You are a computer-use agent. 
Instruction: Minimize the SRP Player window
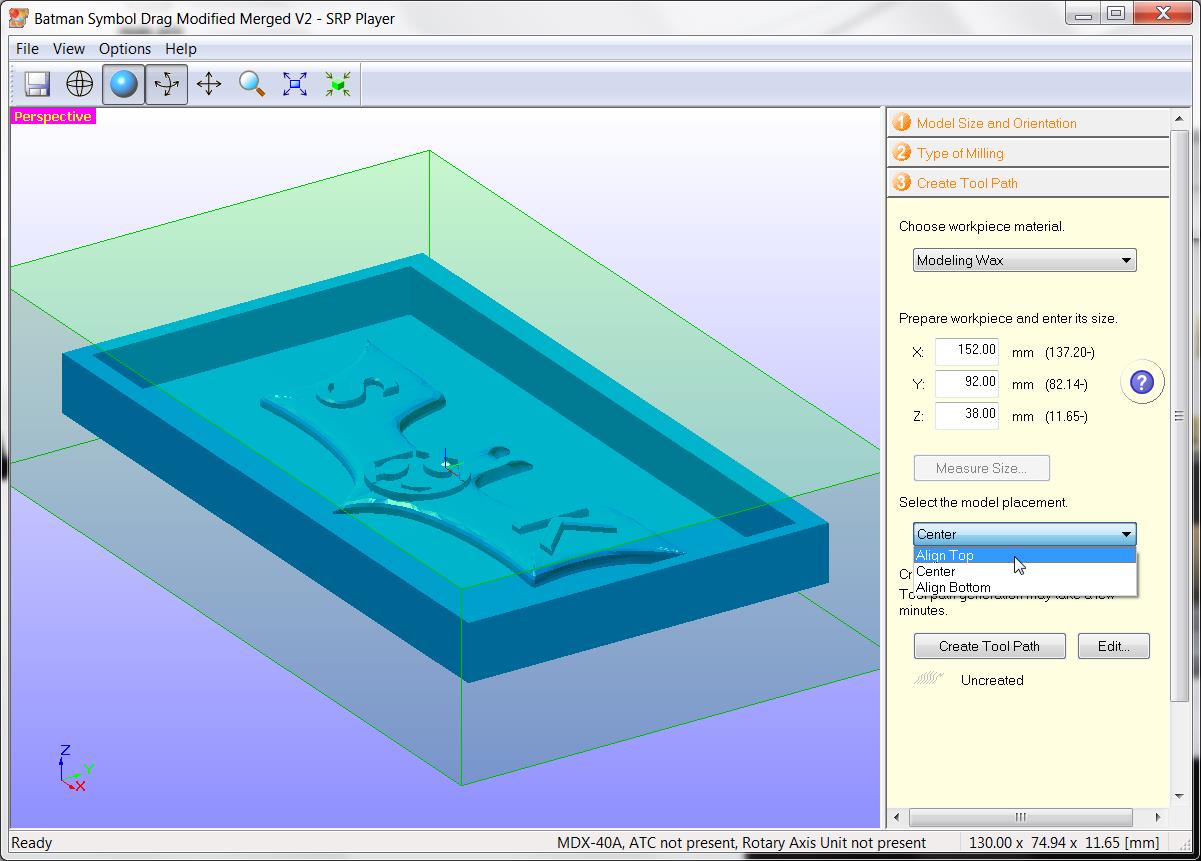tap(1083, 13)
